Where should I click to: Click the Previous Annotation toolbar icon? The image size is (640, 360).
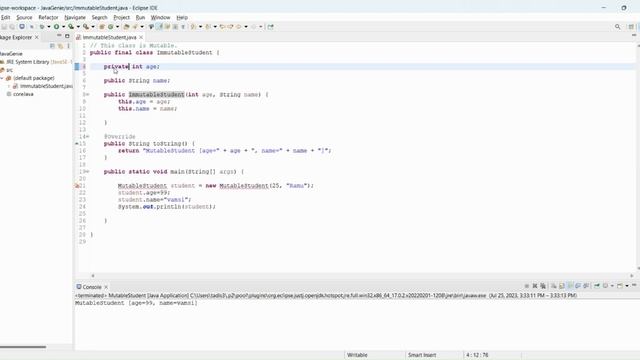coord(208,27)
